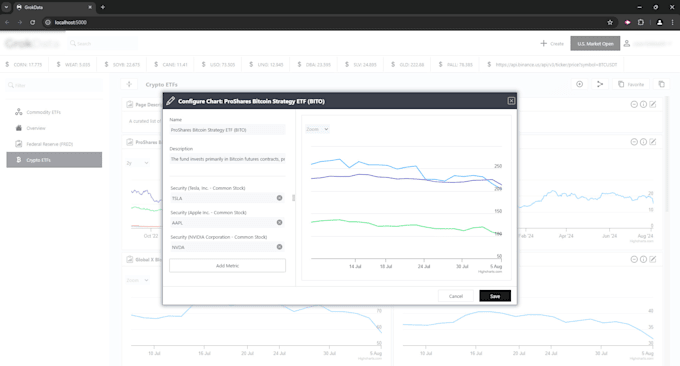Click the edit icon on ProShares chart card

pyautogui.click(x=653, y=142)
